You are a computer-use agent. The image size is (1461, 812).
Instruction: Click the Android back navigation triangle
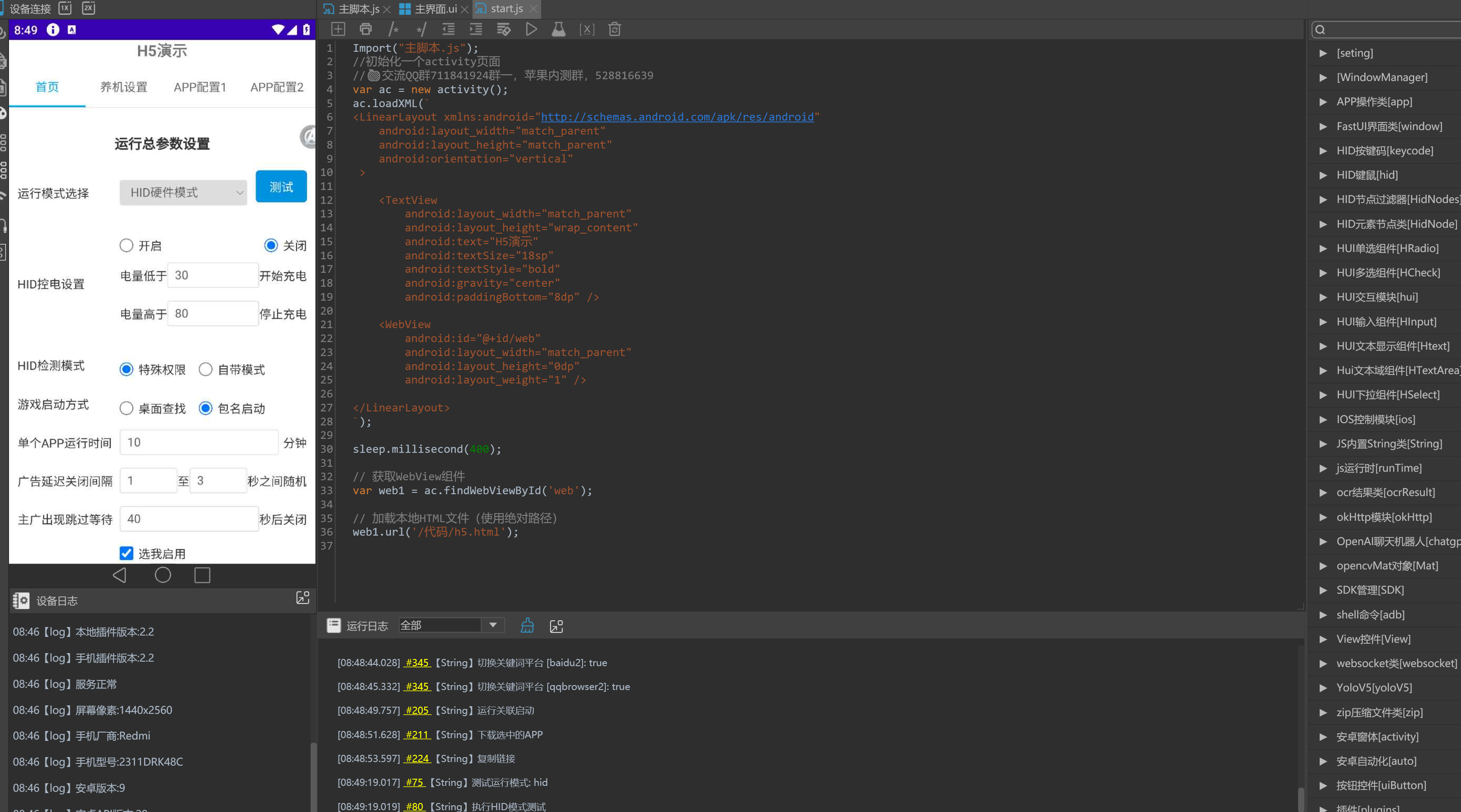pos(119,575)
